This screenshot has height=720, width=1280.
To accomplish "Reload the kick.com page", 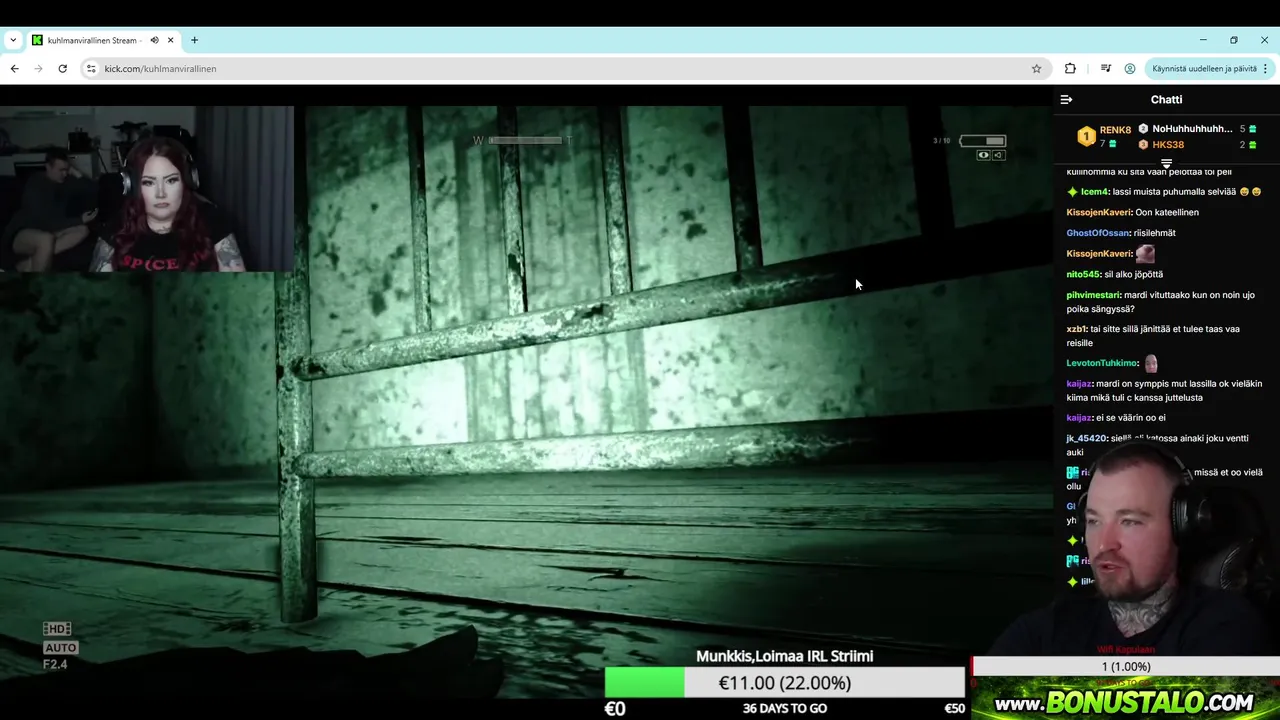I will pos(62,69).
